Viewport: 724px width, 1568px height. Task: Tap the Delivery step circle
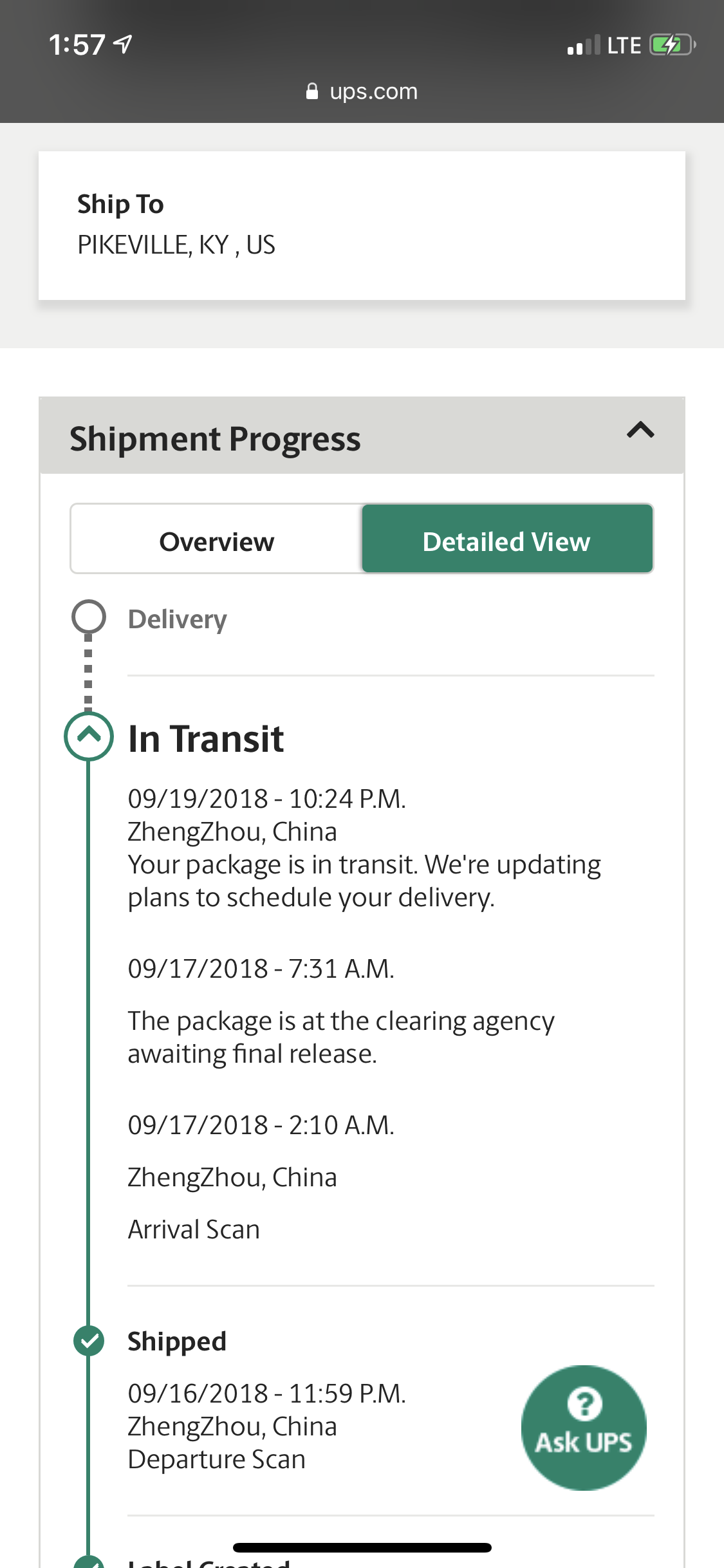click(89, 617)
